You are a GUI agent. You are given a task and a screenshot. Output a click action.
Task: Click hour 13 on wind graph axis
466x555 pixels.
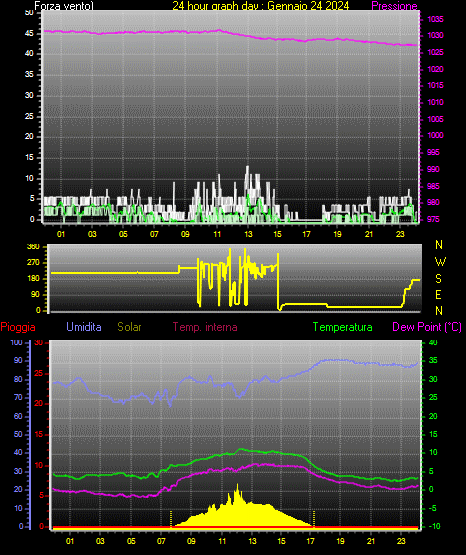pos(248,234)
